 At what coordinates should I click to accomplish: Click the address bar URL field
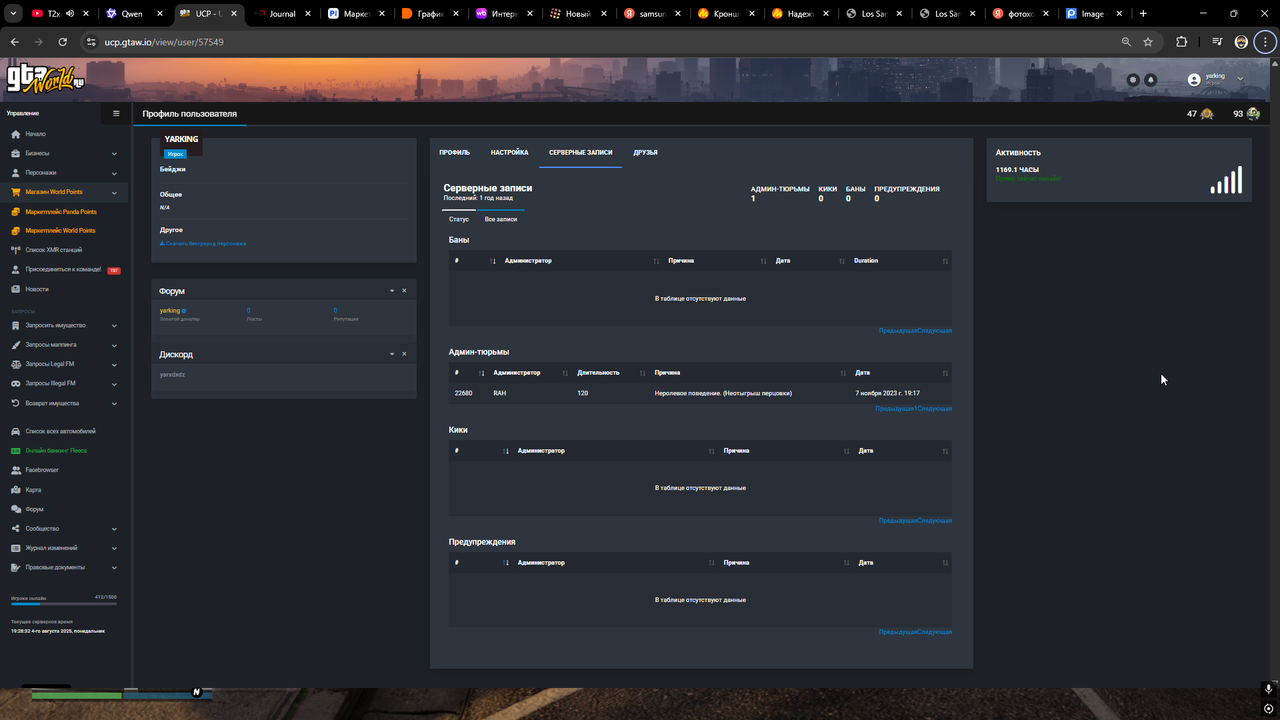[600, 42]
